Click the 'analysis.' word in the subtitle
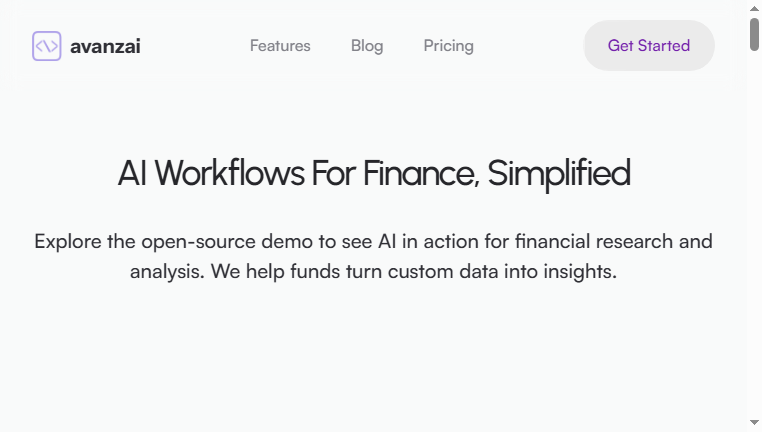This screenshot has width=762, height=432. (x=167, y=272)
